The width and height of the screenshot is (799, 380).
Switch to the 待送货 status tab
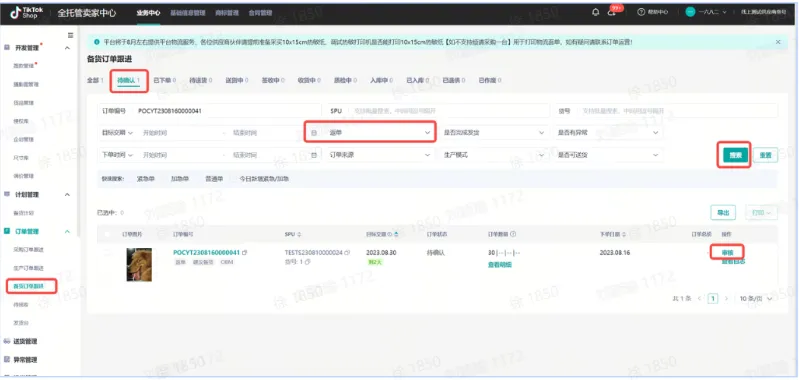pos(201,80)
